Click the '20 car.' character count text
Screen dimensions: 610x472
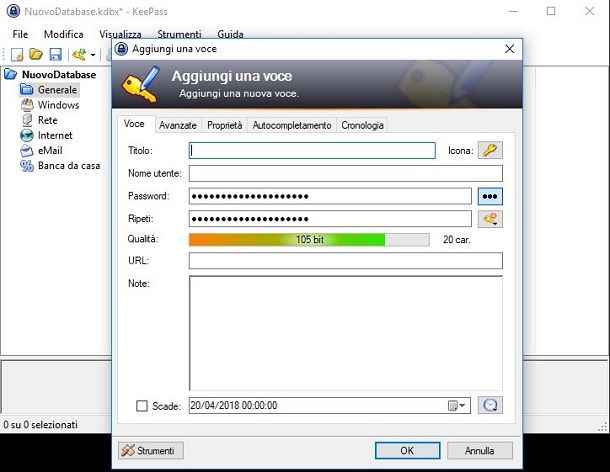[457, 240]
